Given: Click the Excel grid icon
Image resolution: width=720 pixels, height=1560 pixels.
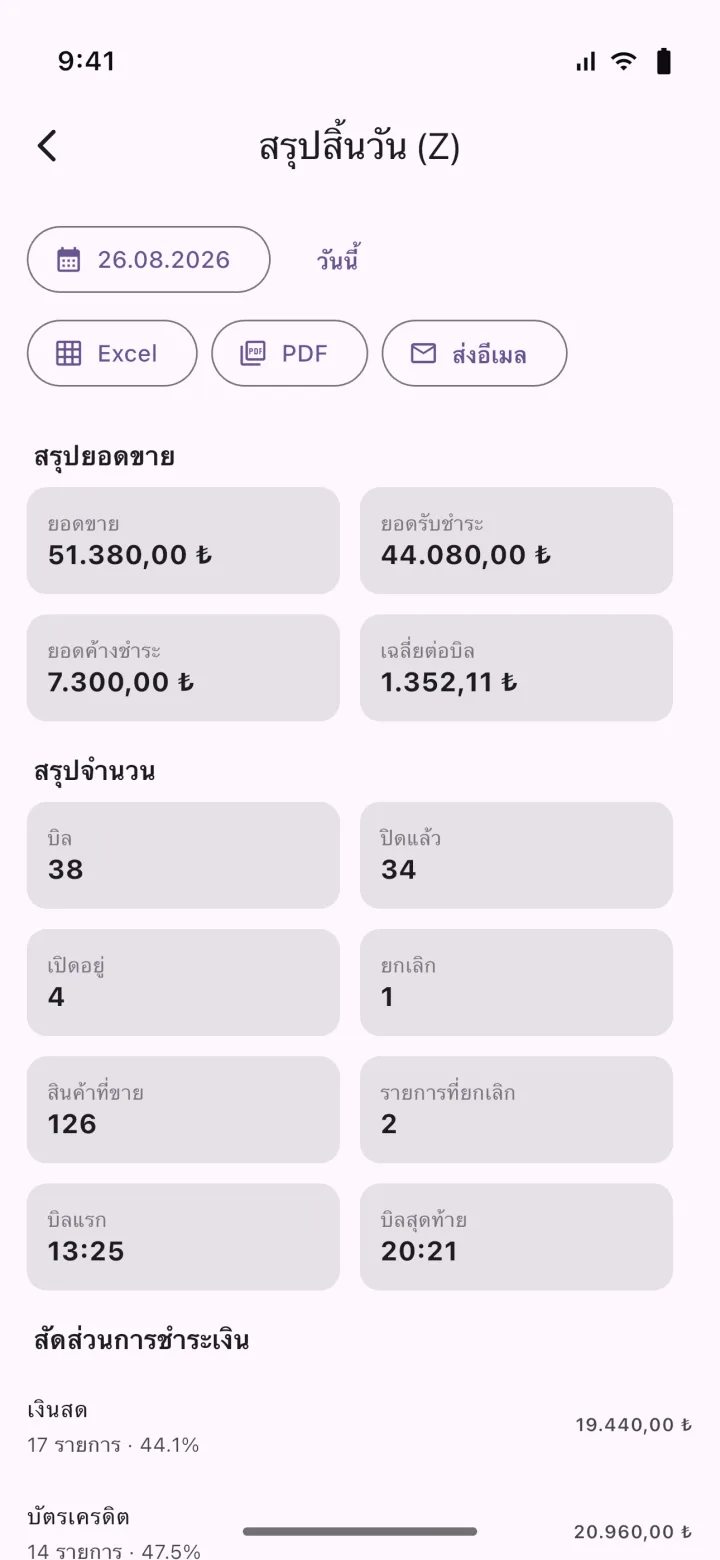Looking at the screenshot, I should click(68, 353).
